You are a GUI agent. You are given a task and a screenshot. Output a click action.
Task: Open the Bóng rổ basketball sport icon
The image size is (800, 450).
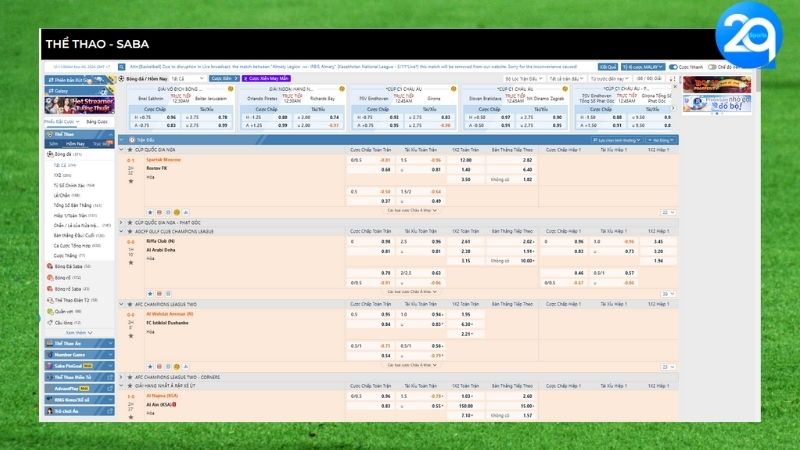point(50,278)
